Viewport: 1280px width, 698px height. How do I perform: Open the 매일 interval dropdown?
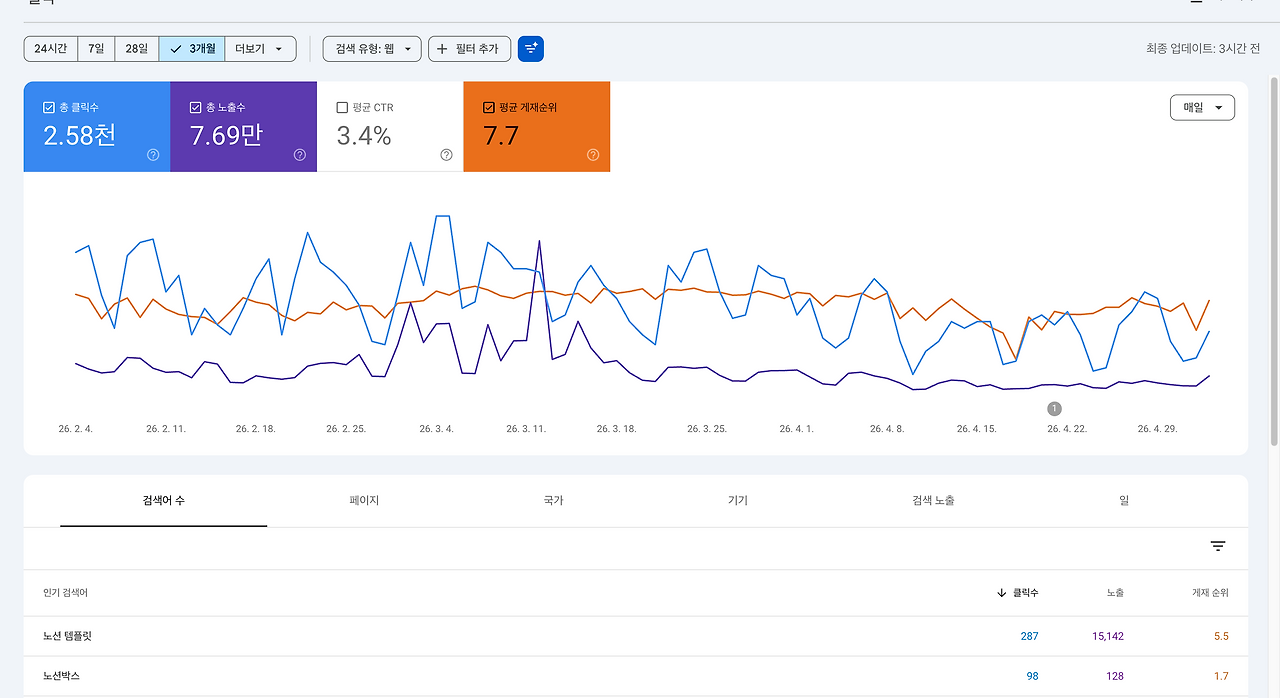[x=1202, y=107]
